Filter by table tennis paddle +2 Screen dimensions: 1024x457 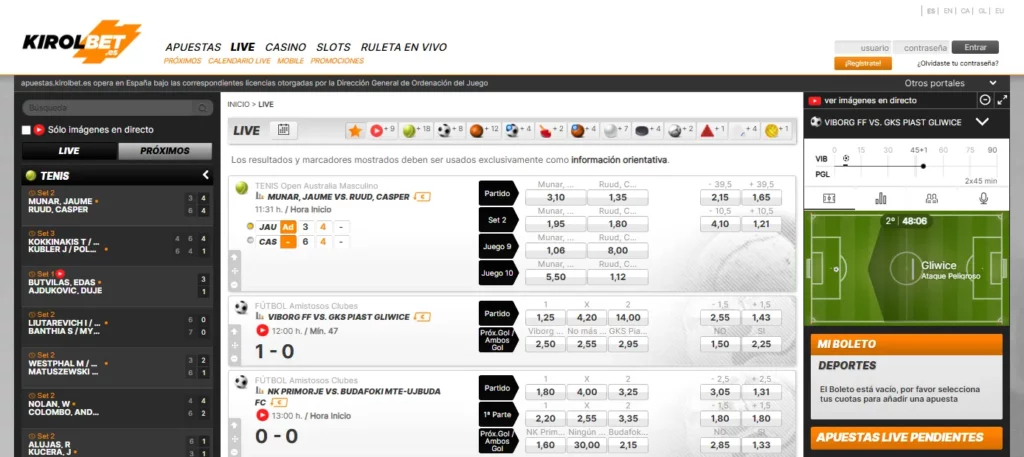pyautogui.click(x=552, y=131)
